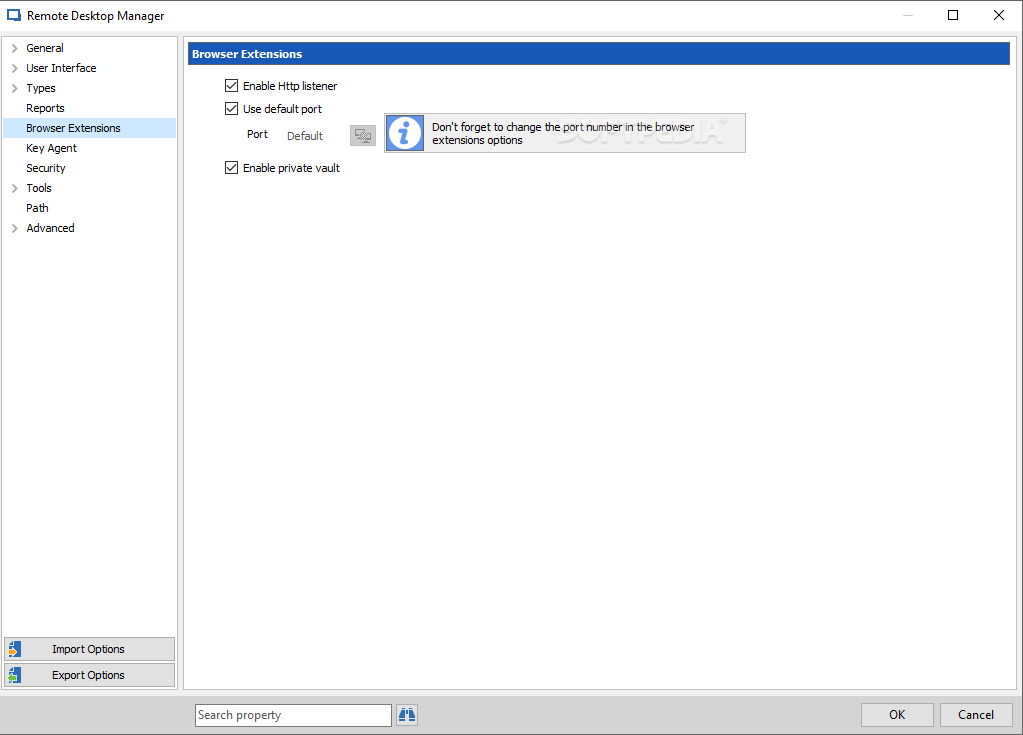Screen dimensions: 1023x735
Task: Select the Types tree label
Action: point(40,88)
